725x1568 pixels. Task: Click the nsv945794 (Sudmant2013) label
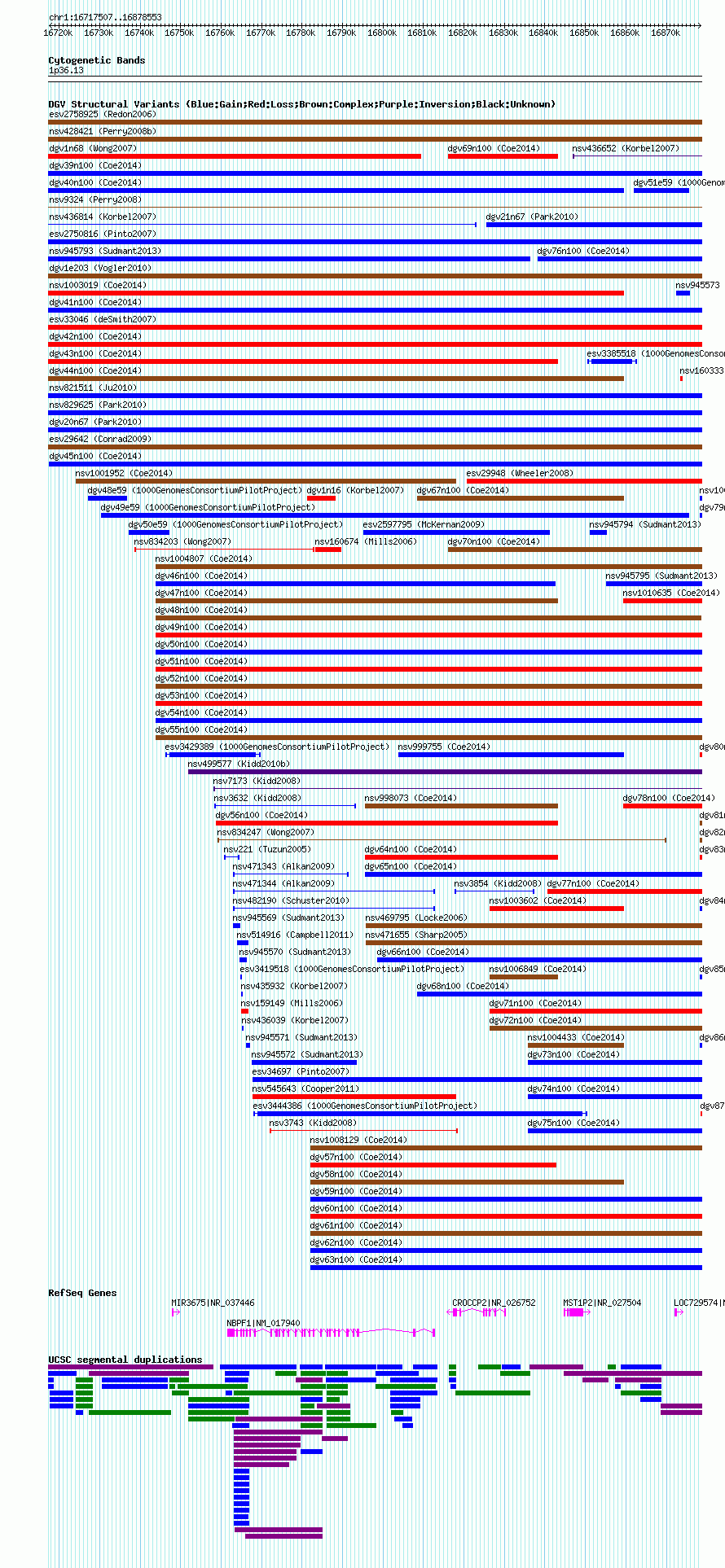645,524
